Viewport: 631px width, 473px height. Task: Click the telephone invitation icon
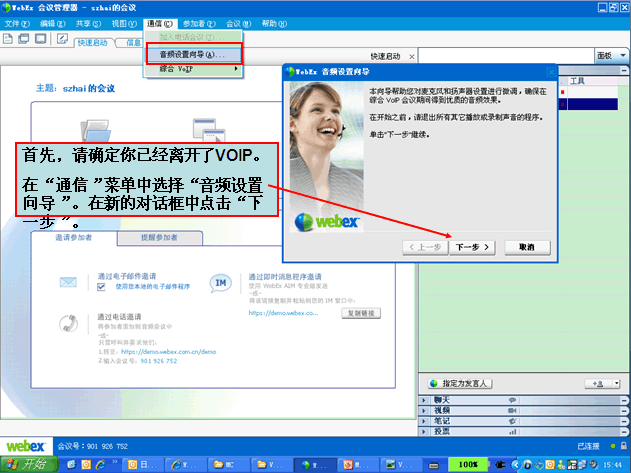[x=68, y=323]
